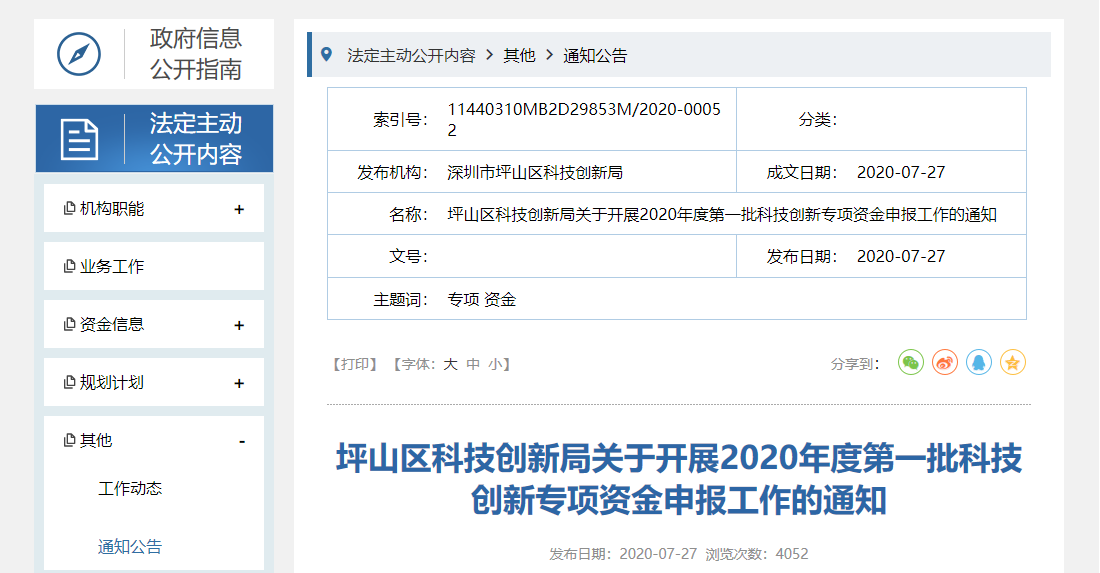Share the notice via the WeChat icon
Screen dimensions: 1100x573
tap(911, 363)
